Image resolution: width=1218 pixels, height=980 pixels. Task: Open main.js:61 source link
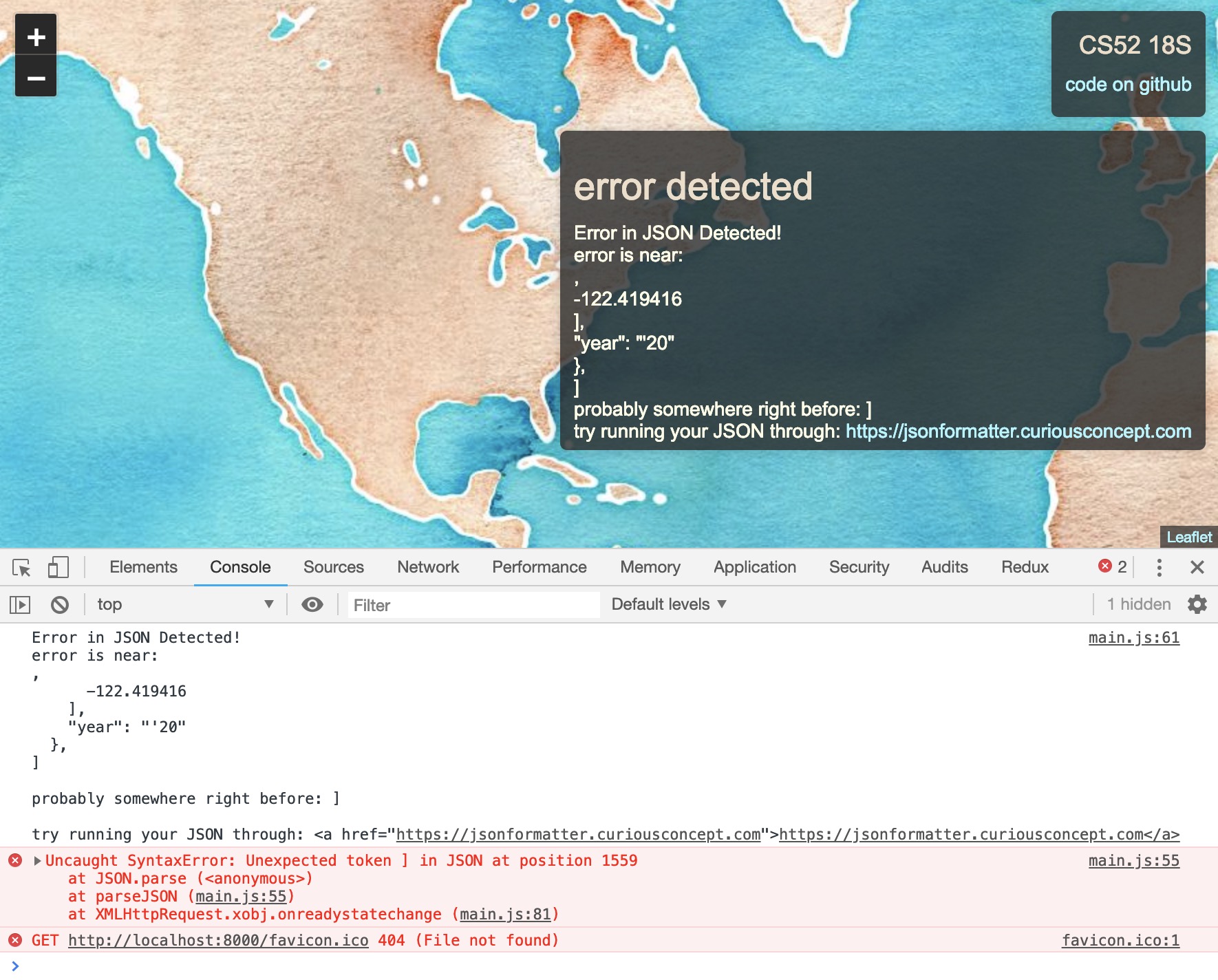tap(1134, 638)
